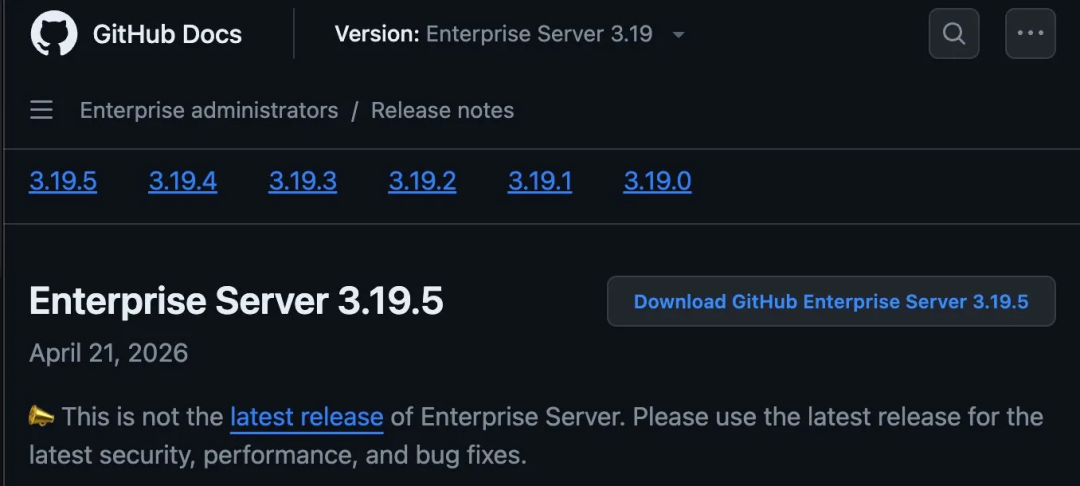Open the GitHub Docs home title

coord(167,34)
